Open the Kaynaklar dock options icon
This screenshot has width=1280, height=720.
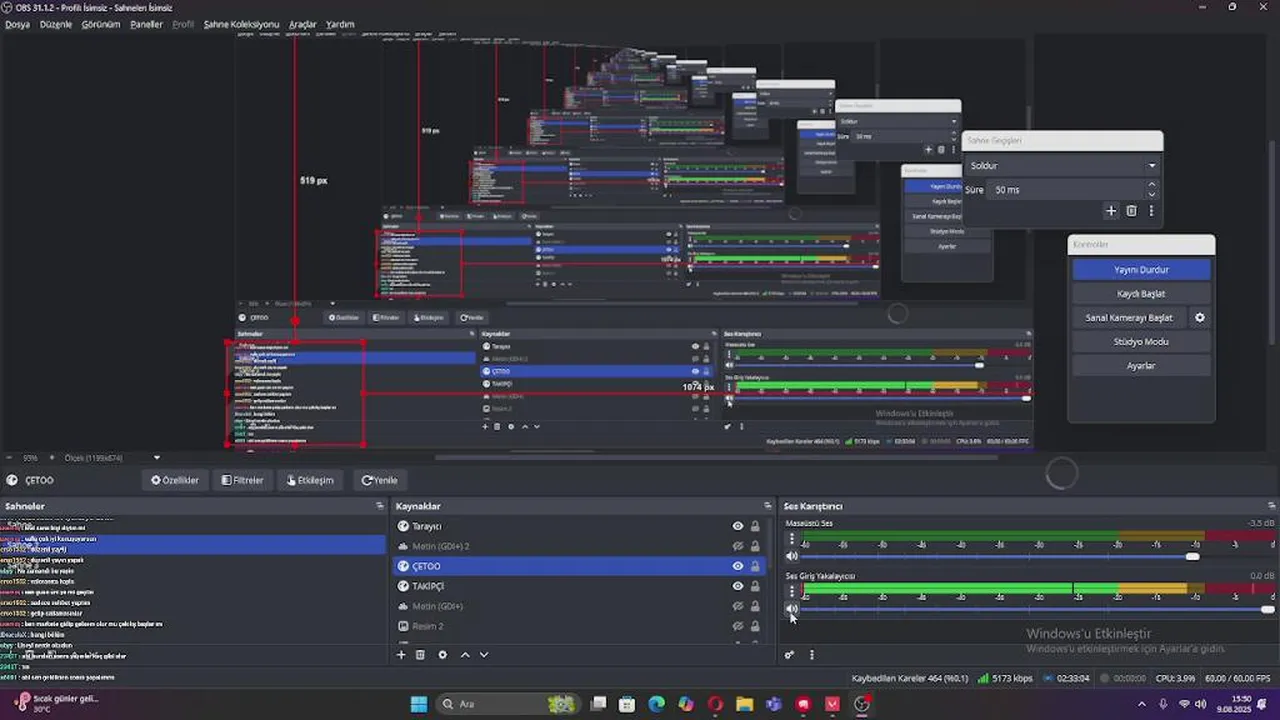768,506
